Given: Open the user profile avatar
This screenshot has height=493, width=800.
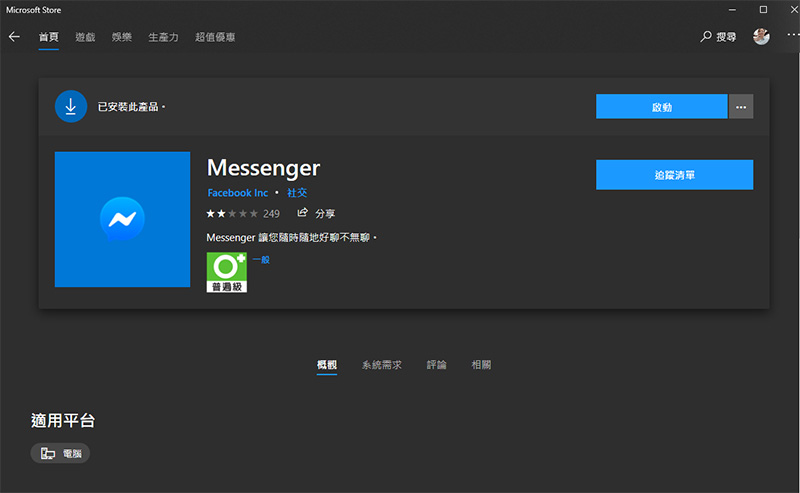Looking at the screenshot, I should (x=761, y=36).
